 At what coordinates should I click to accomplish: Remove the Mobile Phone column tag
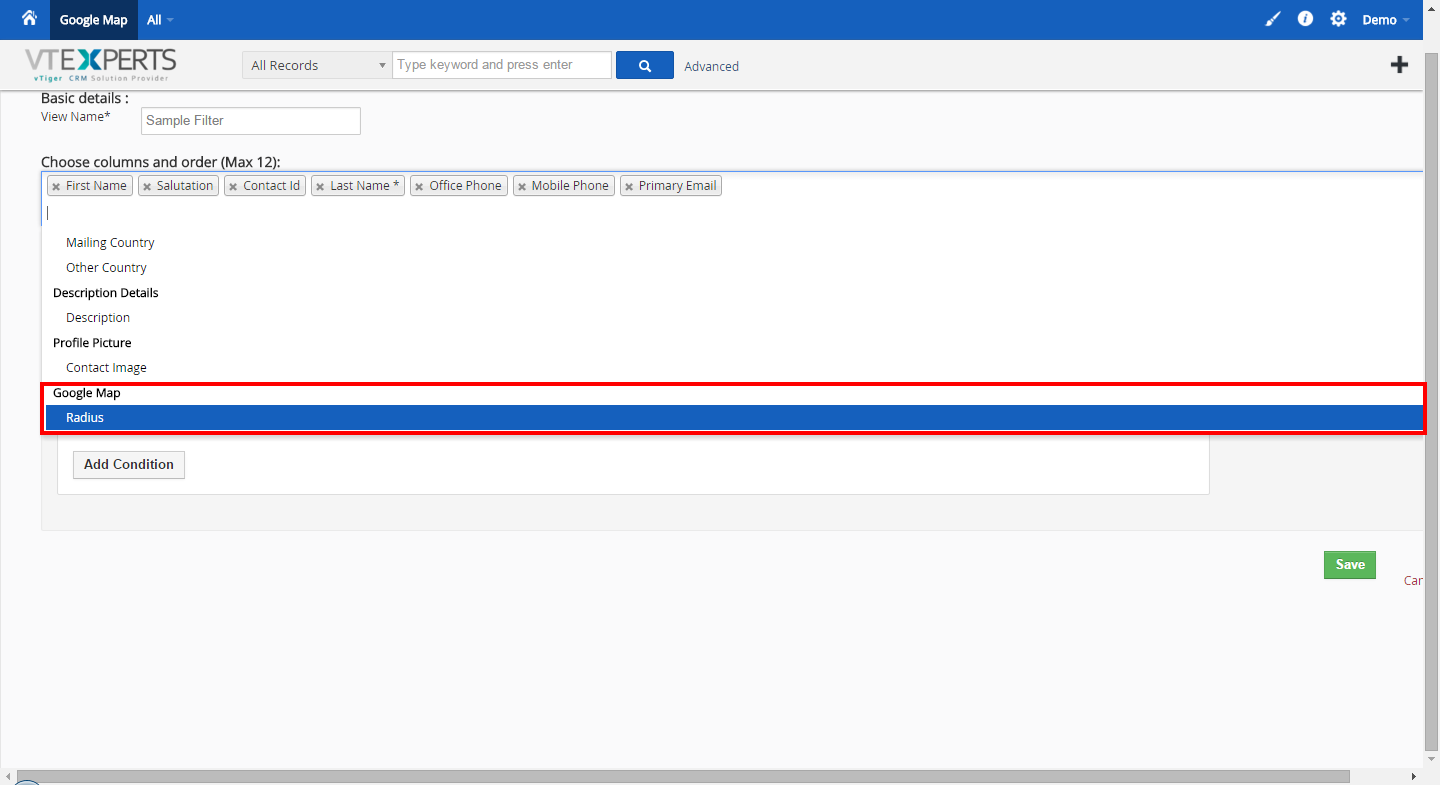click(x=522, y=187)
